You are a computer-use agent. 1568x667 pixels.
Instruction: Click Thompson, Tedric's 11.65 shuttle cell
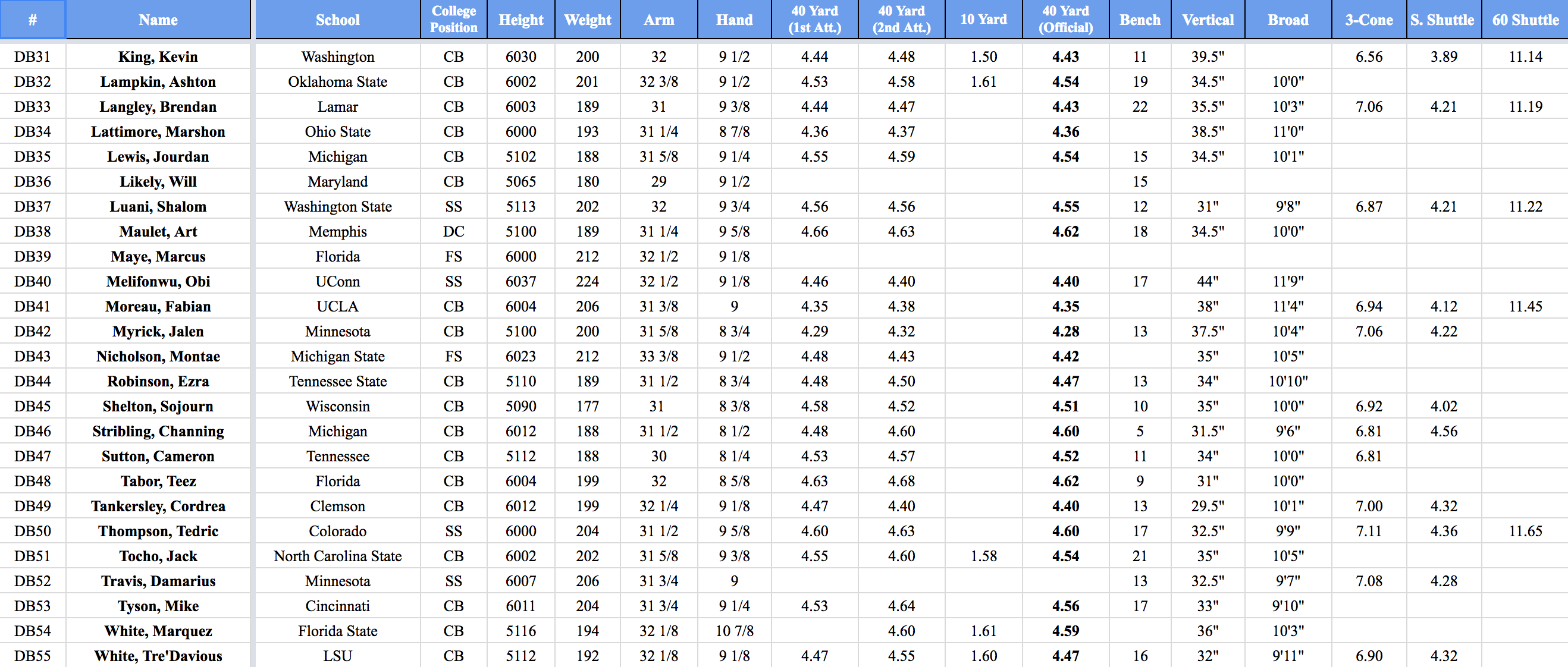tap(1525, 531)
